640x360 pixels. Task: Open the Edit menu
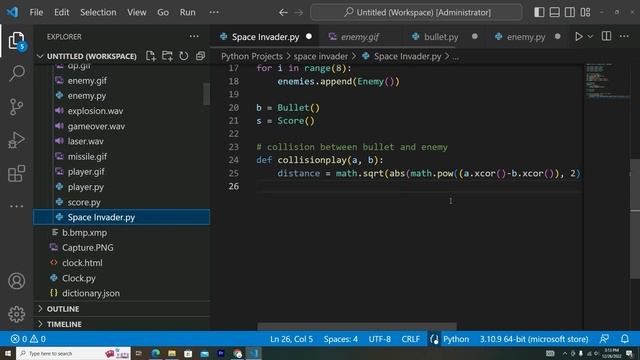pyautogui.click(x=62, y=12)
